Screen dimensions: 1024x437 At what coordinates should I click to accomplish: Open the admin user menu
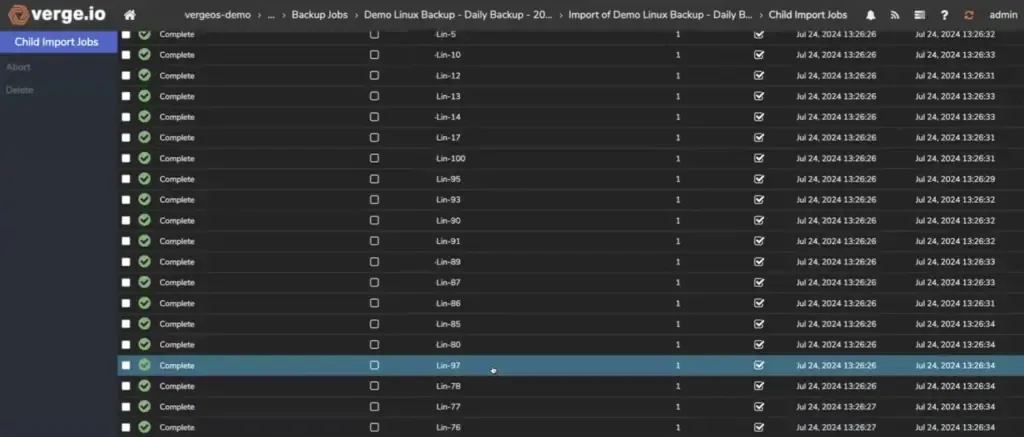click(x=1002, y=15)
